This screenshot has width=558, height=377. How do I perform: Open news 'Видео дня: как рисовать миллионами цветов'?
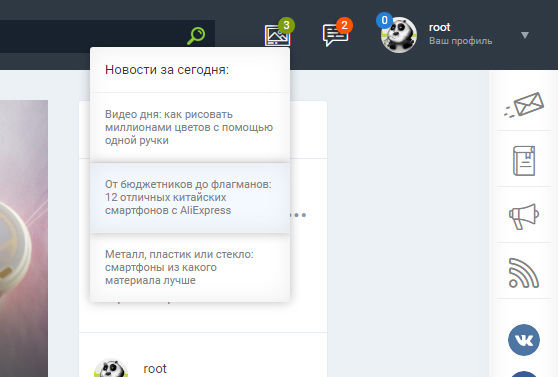coord(190,127)
